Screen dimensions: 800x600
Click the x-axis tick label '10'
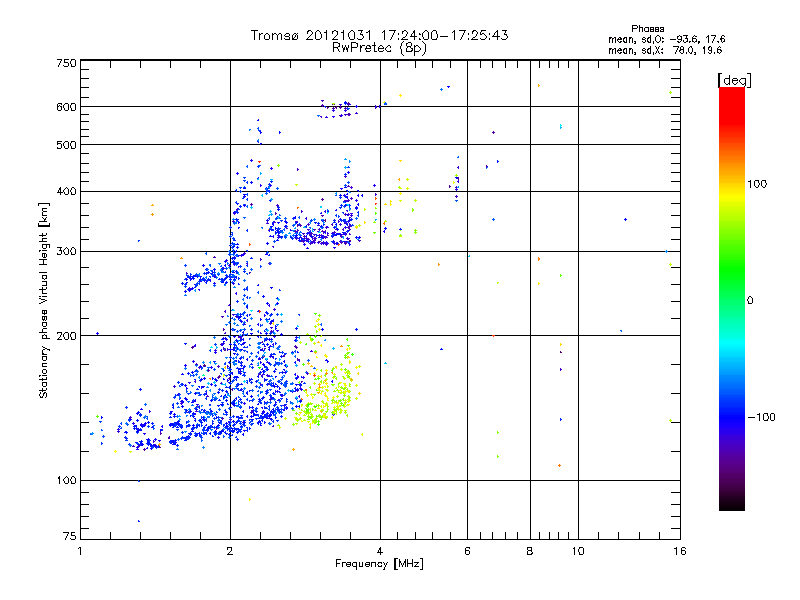pyautogui.click(x=578, y=551)
